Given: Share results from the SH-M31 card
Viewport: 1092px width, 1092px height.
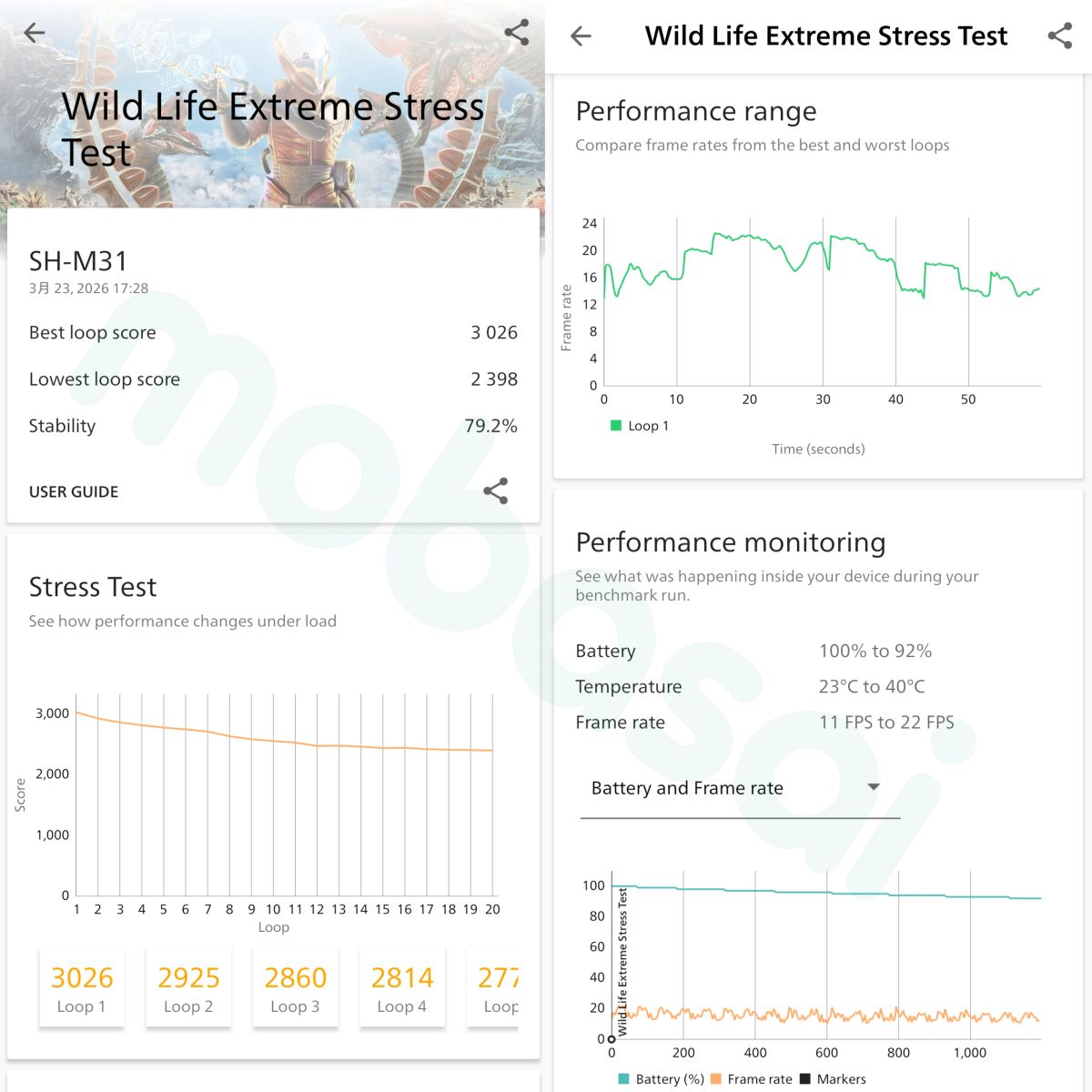Looking at the screenshot, I should tap(495, 491).
